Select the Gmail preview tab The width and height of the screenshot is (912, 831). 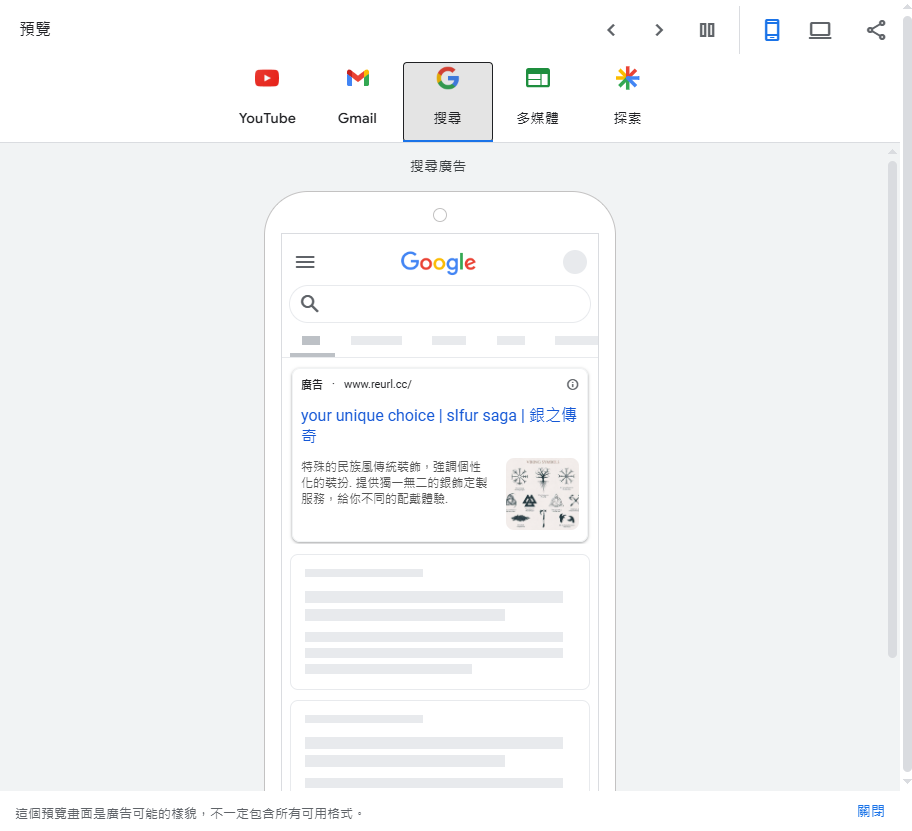click(357, 97)
